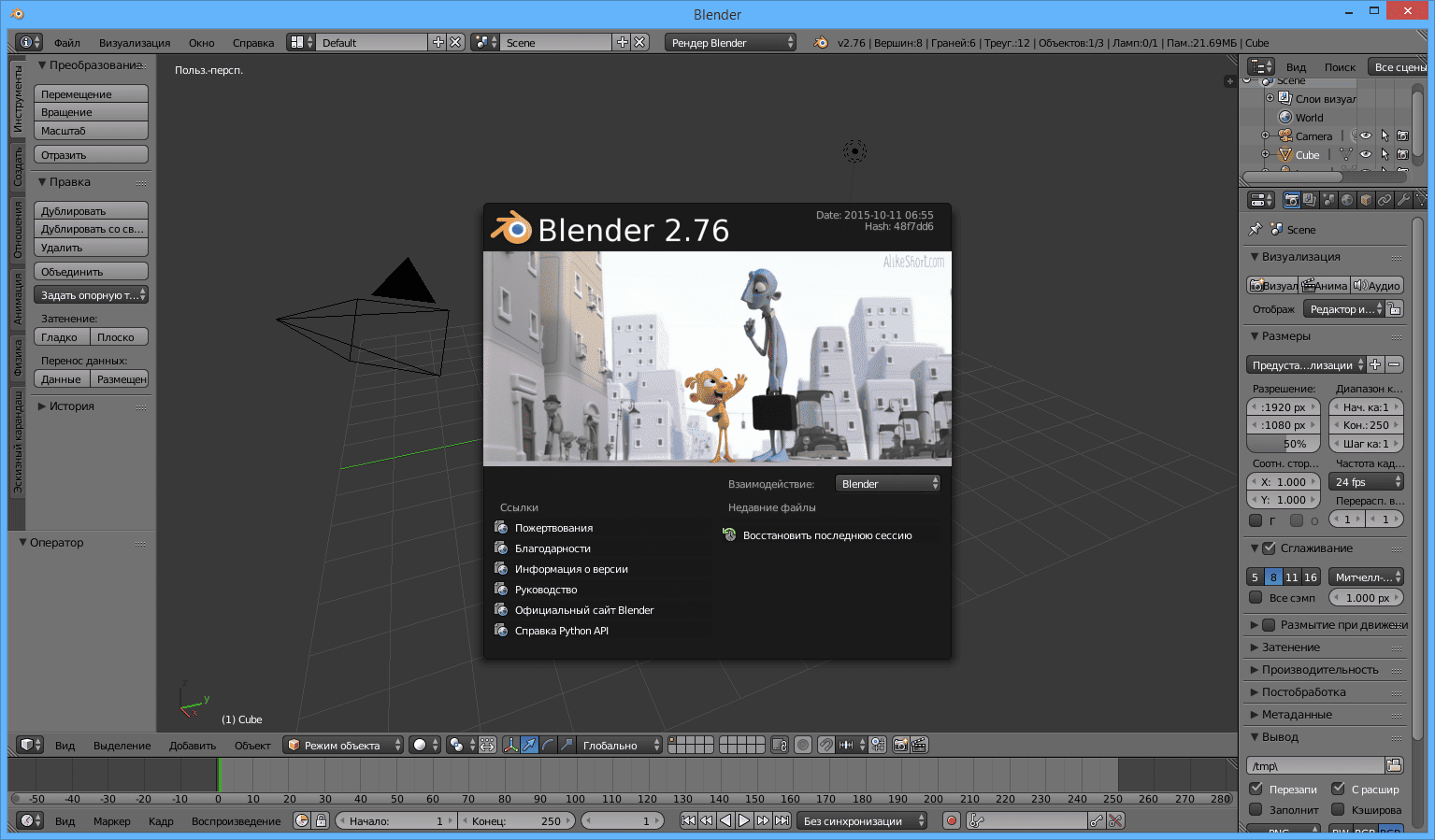Enable the Все сэмпл checkbox
This screenshot has height=840, width=1435.
pyautogui.click(x=1256, y=598)
